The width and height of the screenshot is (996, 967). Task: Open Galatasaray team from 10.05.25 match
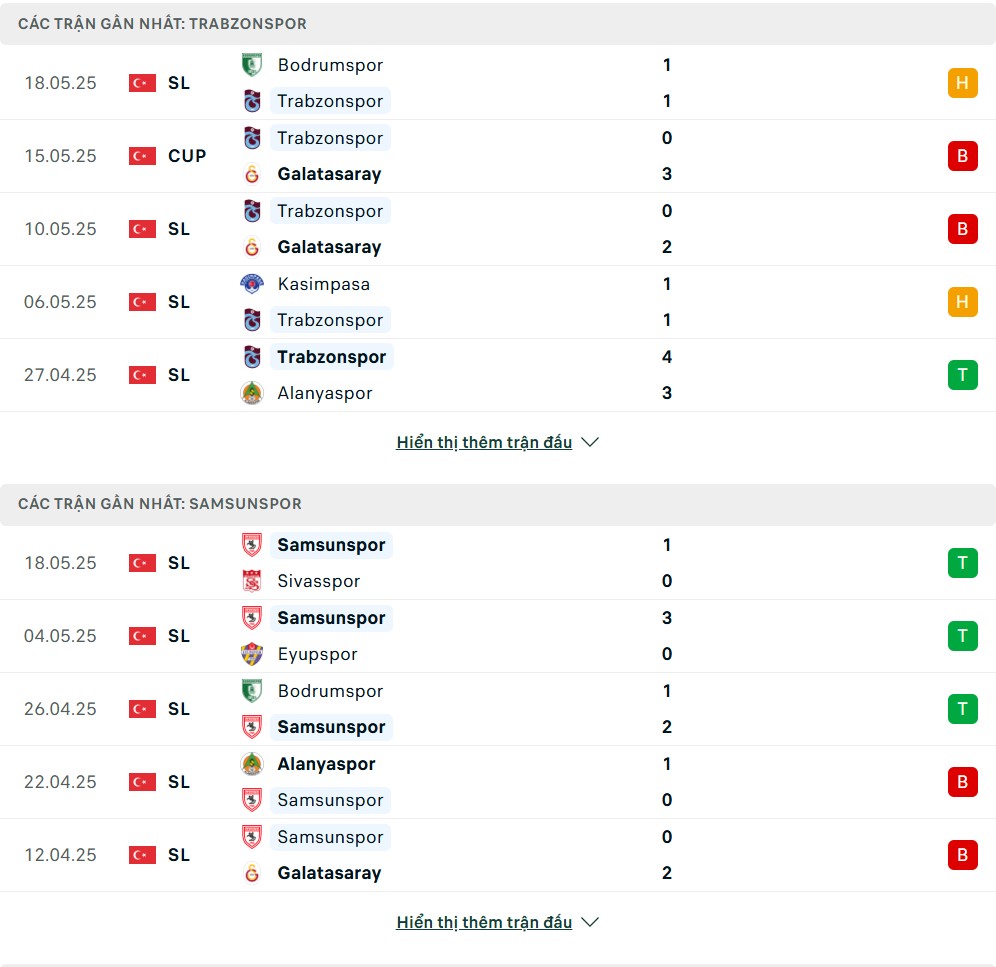pos(329,247)
